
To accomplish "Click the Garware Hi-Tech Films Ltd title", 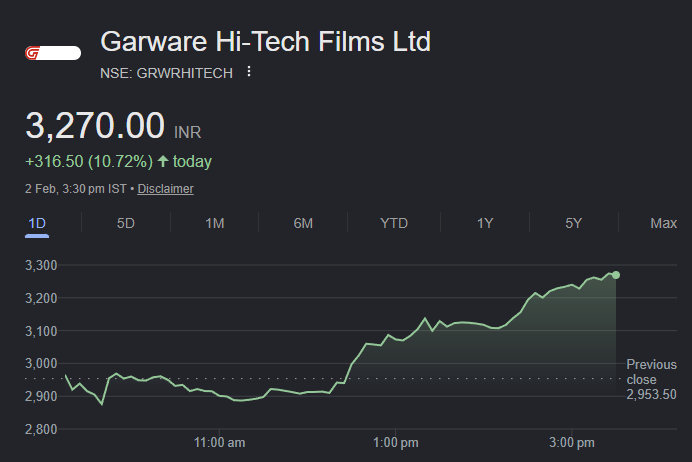I will click(x=265, y=41).
